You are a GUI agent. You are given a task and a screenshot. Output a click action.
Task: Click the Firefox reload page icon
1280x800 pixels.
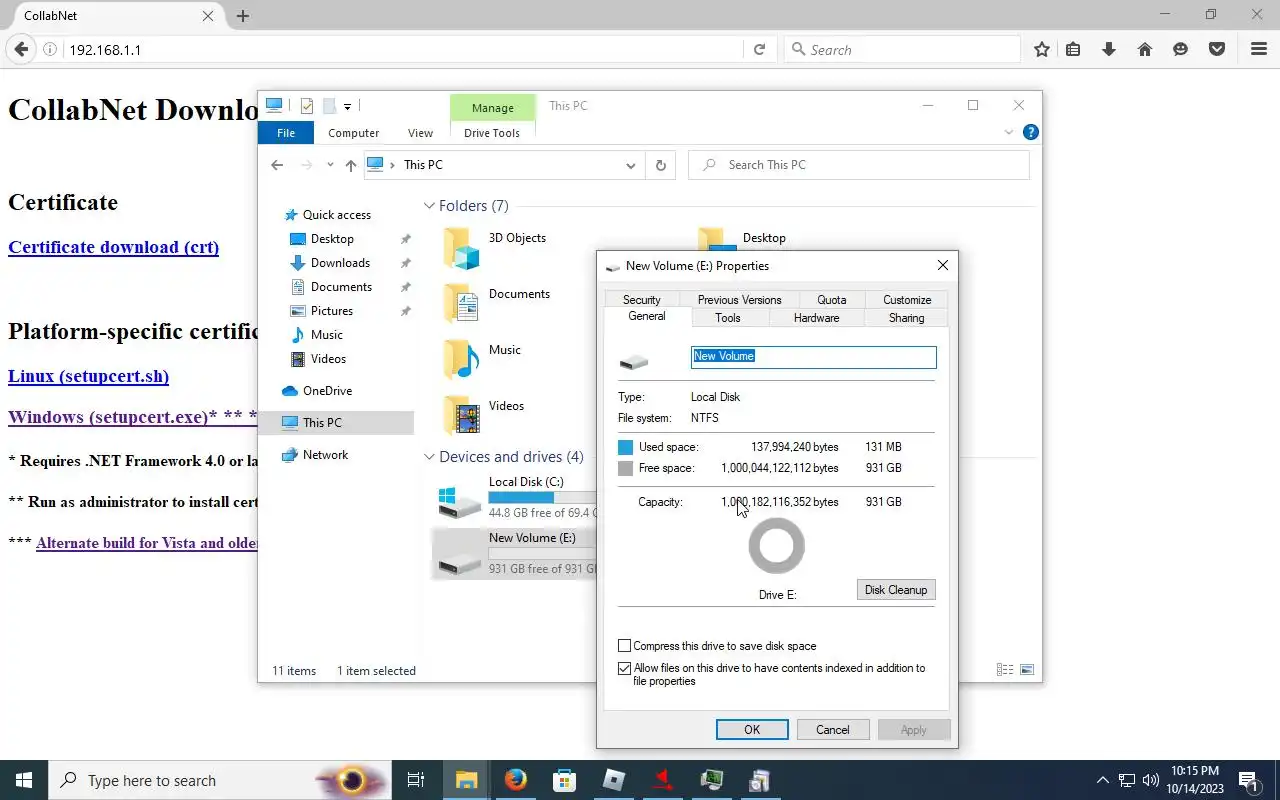click(759, 49)
